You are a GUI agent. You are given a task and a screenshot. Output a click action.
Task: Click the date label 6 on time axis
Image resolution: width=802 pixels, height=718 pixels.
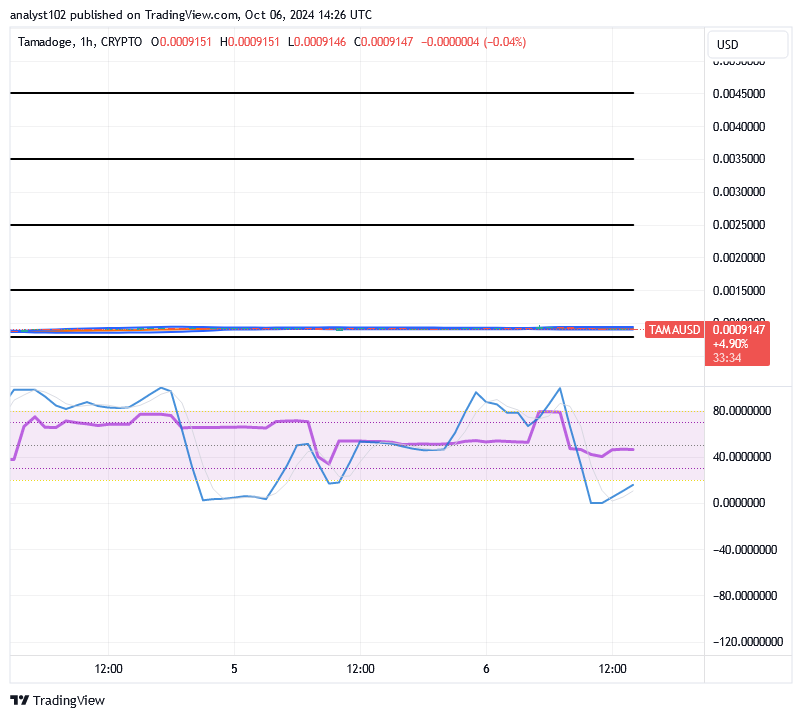486,669
